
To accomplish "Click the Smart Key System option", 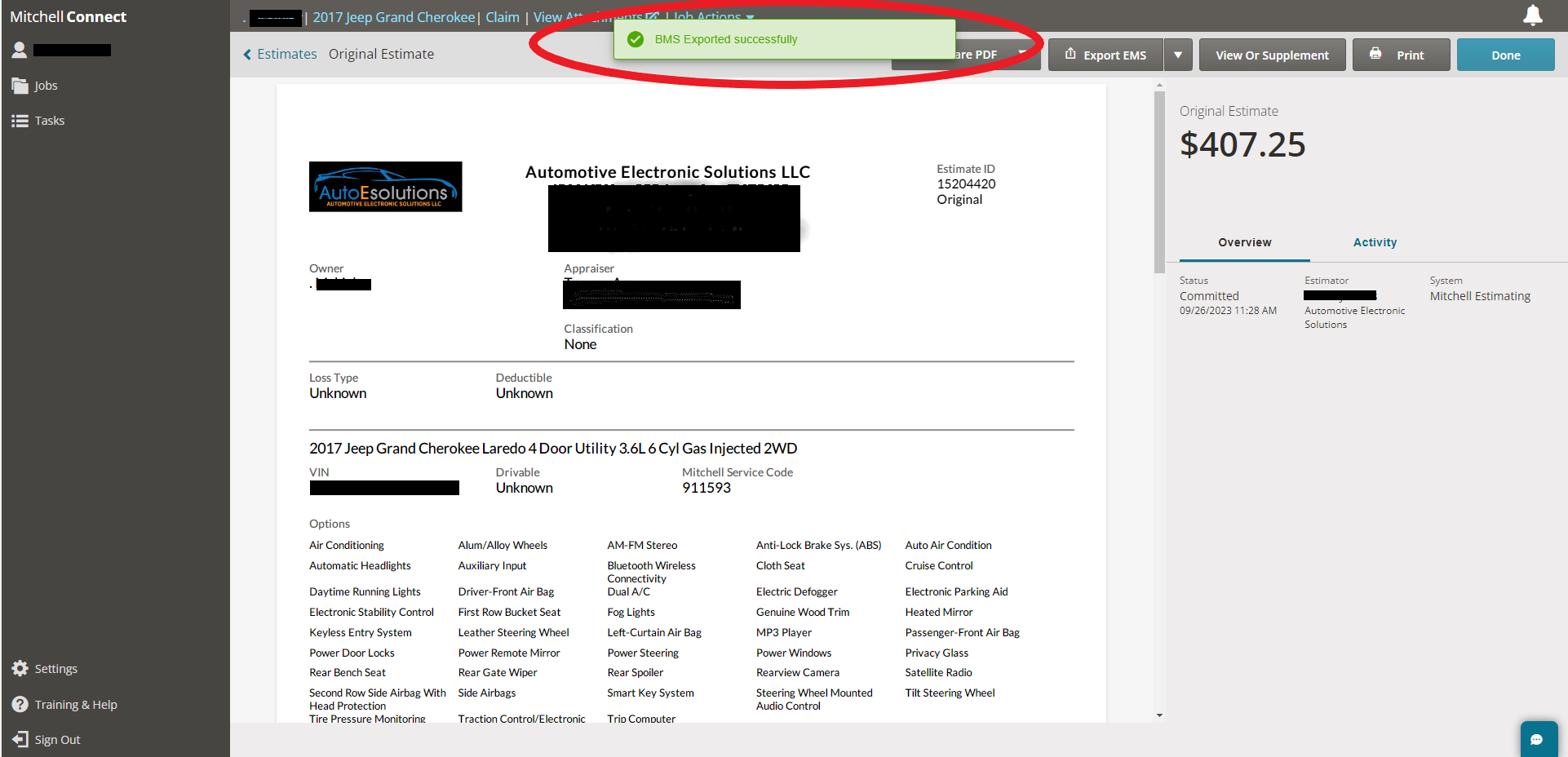I will pyautogui.click(x=650, y=693).
